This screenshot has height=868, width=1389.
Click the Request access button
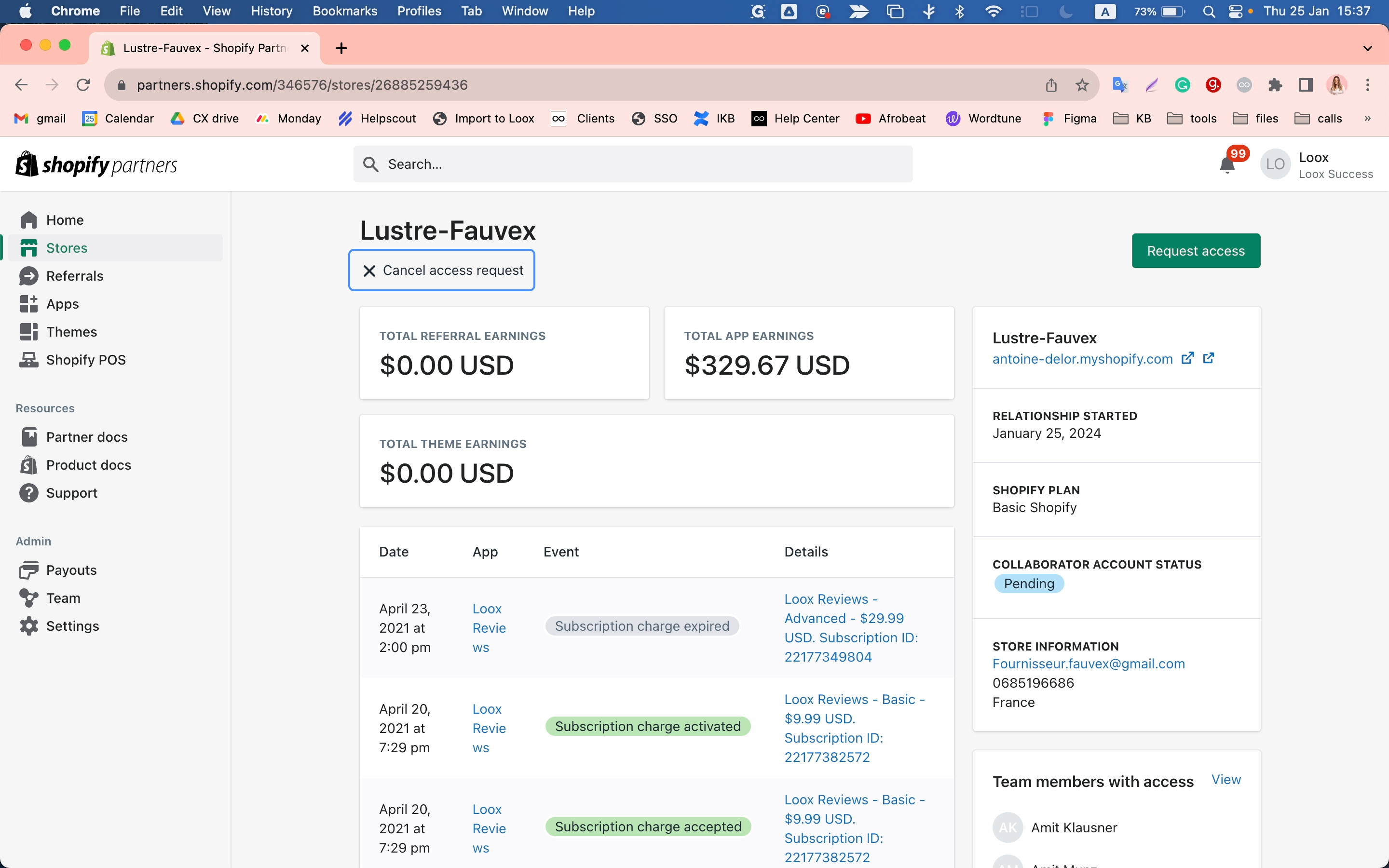[x=1196, y=251]
